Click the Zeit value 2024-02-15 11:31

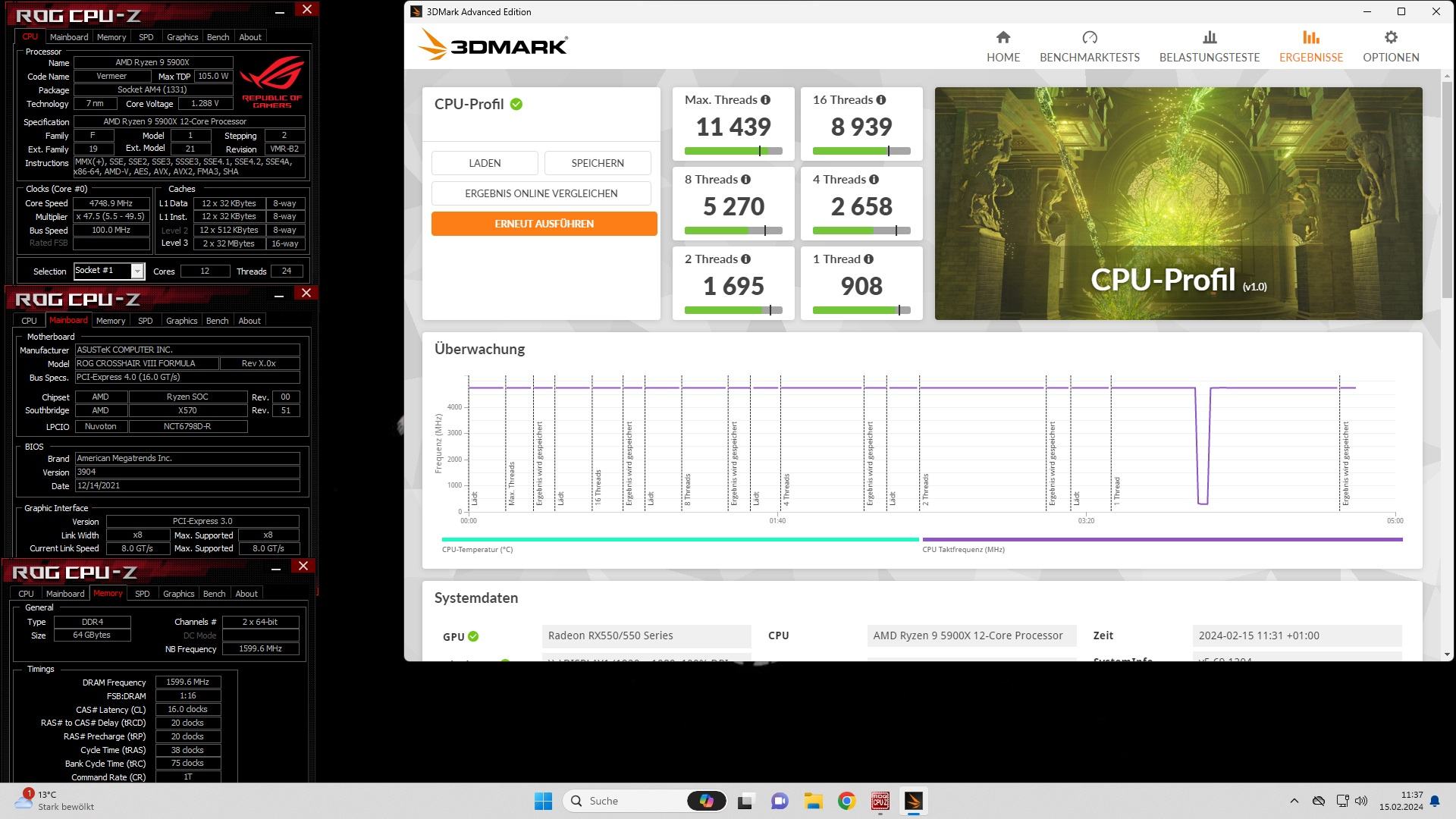pyautogui.click(x=1297, y=636)
